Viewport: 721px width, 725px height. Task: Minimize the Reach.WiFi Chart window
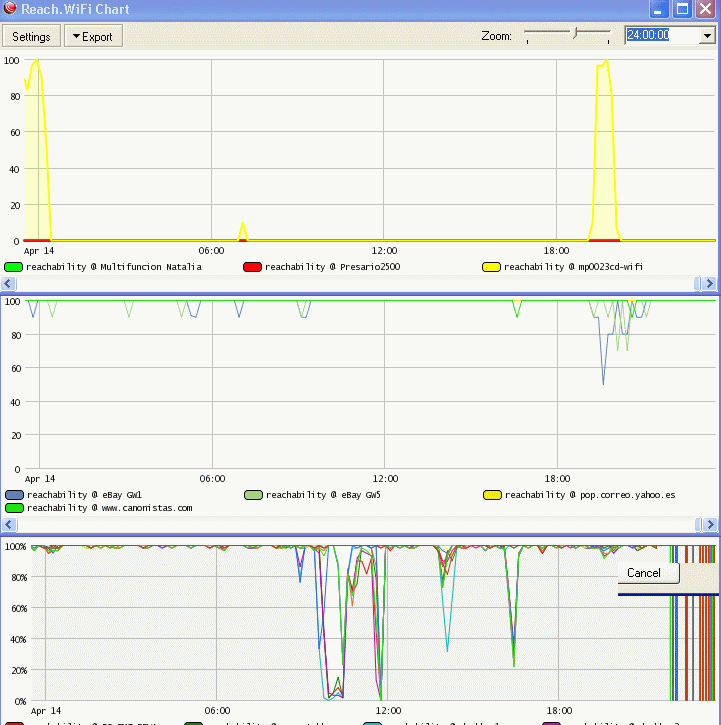(659, 9)
